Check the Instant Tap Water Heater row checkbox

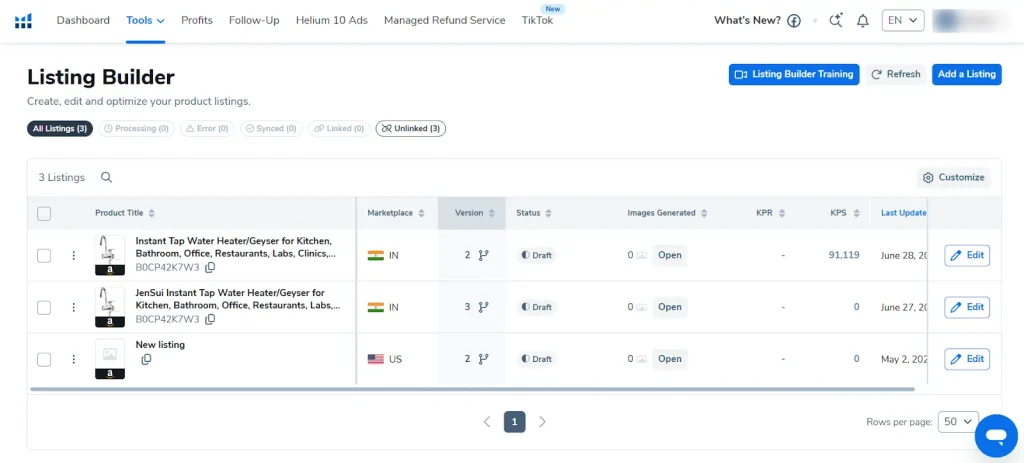pyautogui.click(x=44, y=255)
